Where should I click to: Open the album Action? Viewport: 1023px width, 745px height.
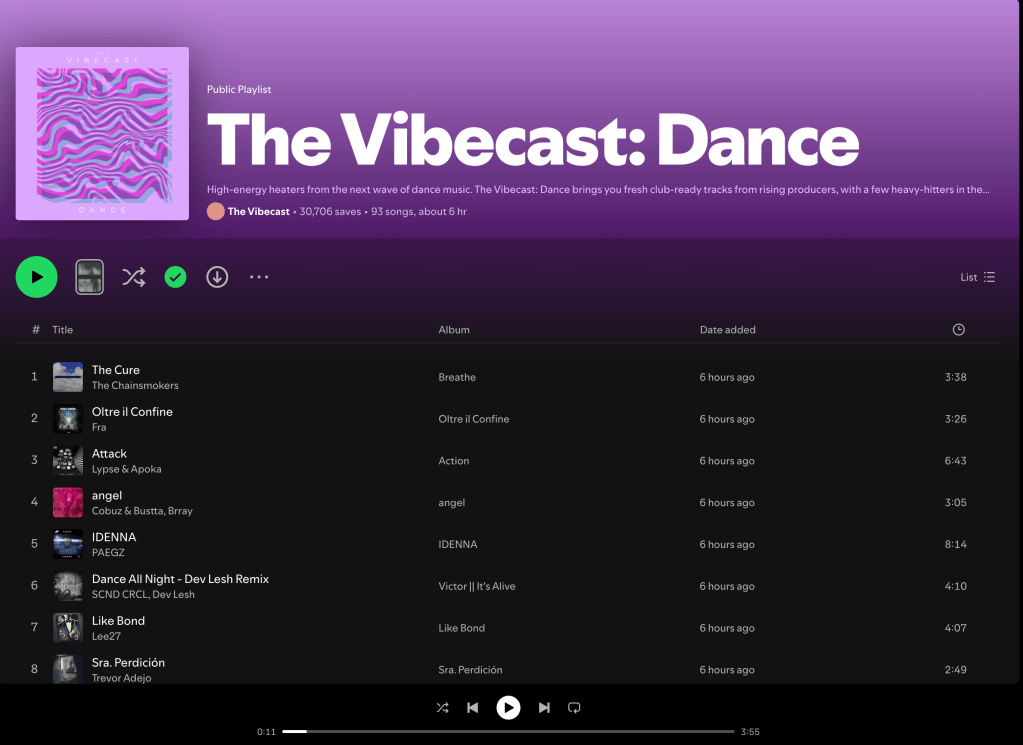tap(453, 461)
